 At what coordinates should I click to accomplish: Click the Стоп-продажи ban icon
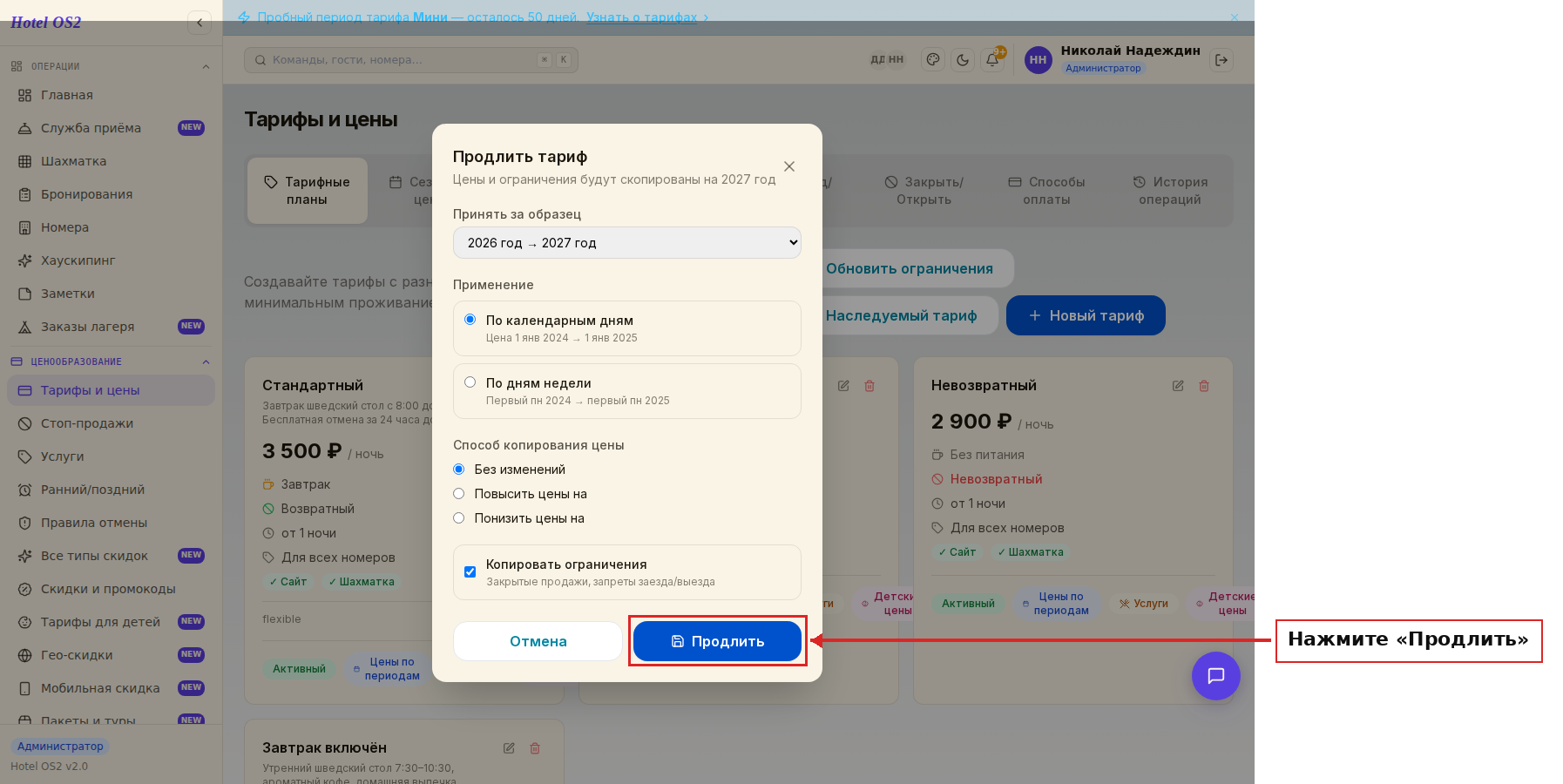[x=24, y=423]
